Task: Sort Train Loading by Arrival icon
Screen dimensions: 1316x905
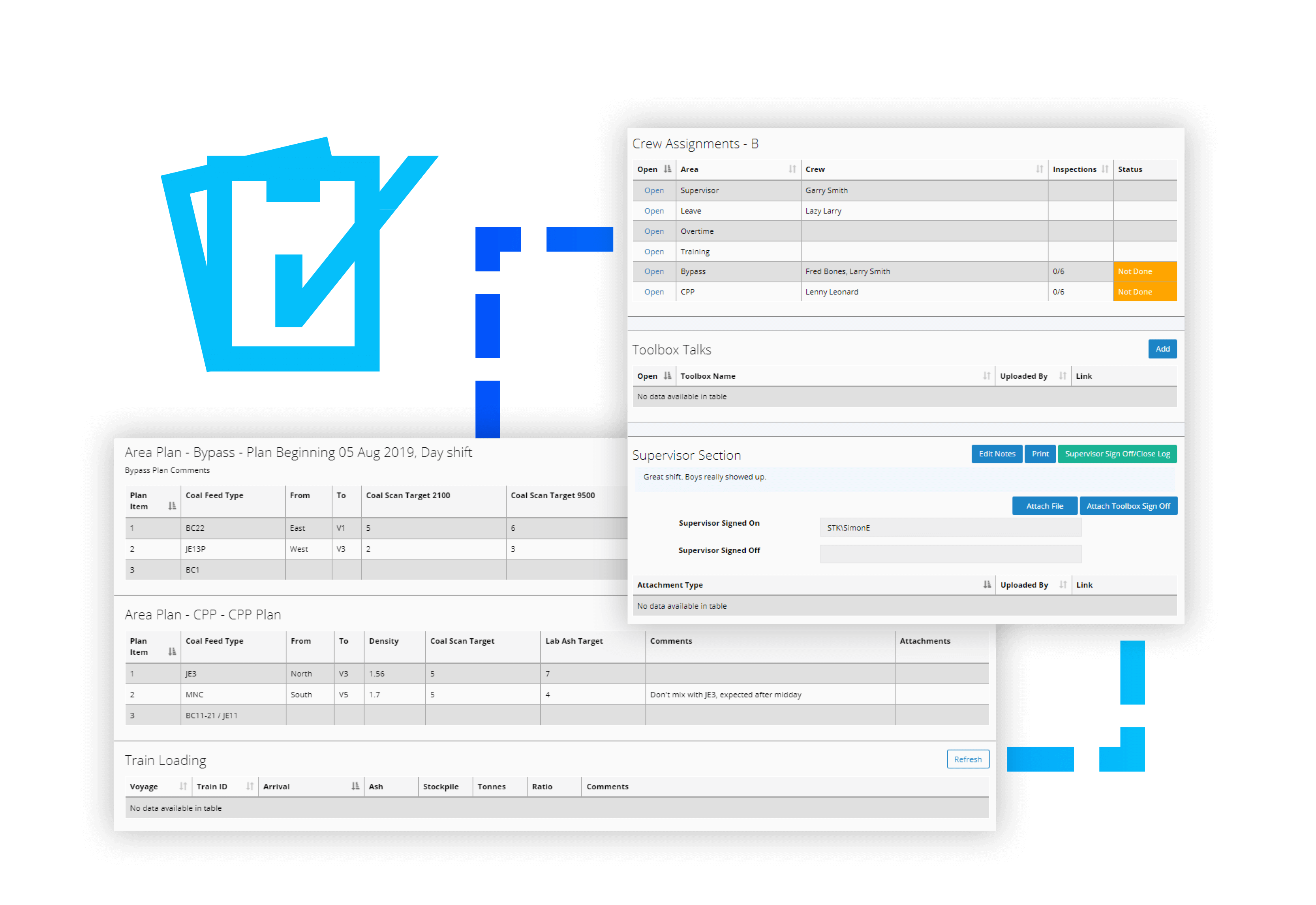Action: tap(355, 787)
